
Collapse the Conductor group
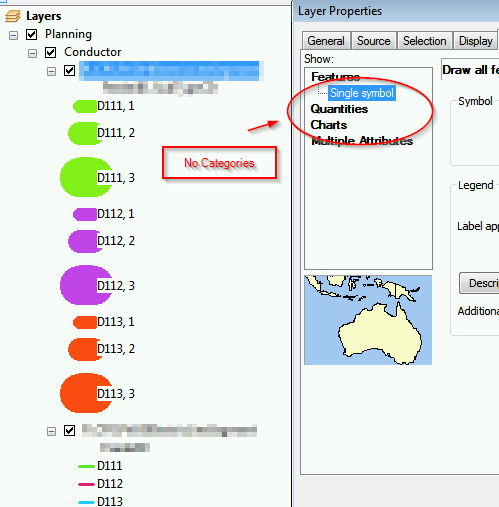click(x=32, y=53)
